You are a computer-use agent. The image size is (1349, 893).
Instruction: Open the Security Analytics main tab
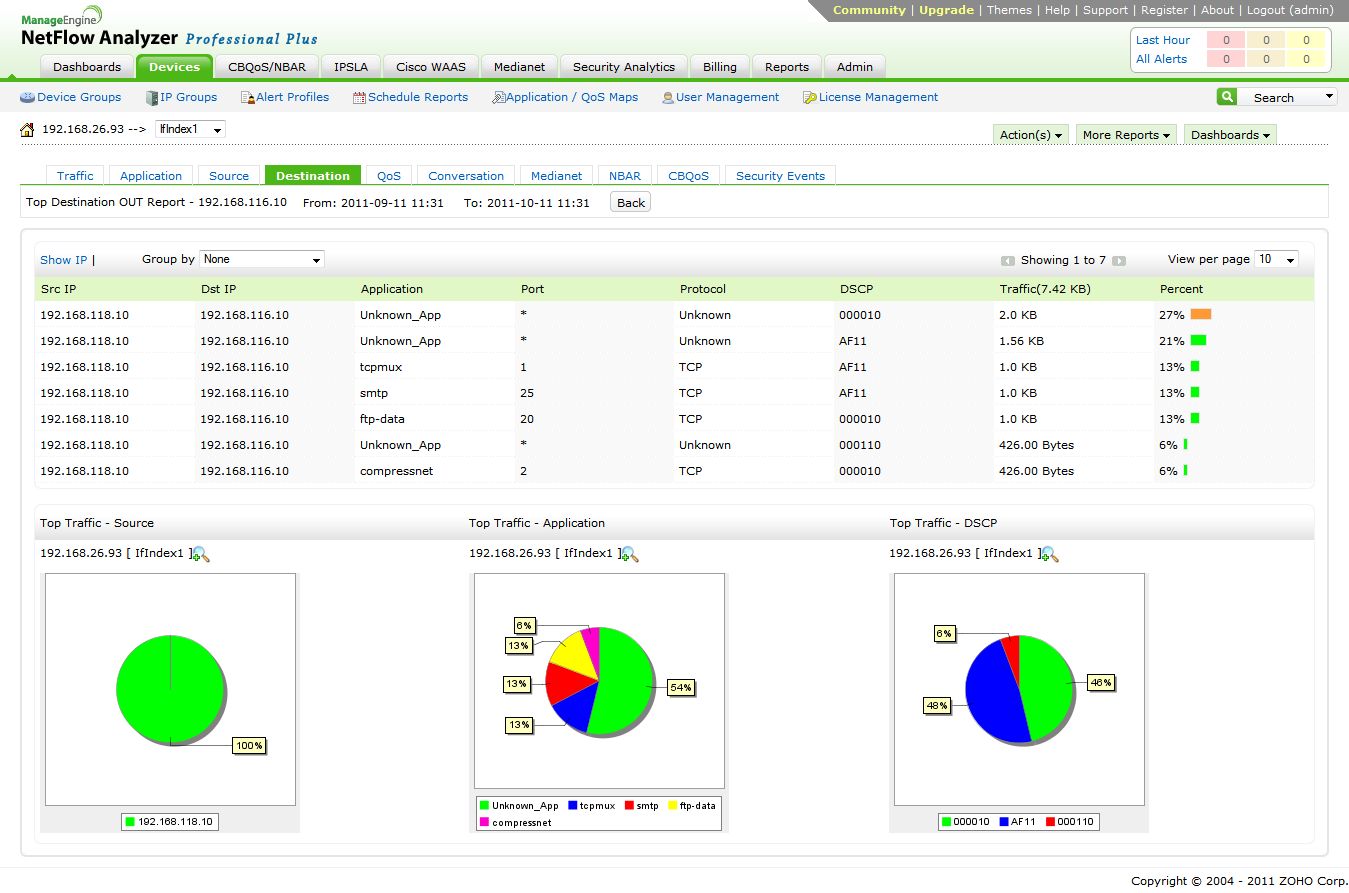click(623, 67)
